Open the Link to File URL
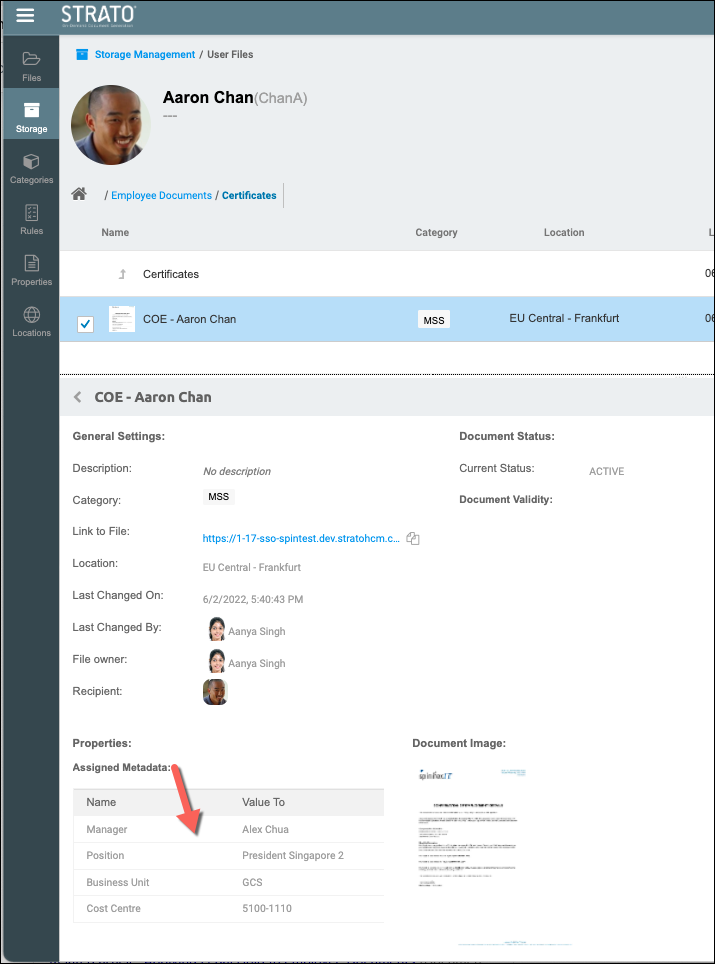715x964 pixels. [300, 538]
